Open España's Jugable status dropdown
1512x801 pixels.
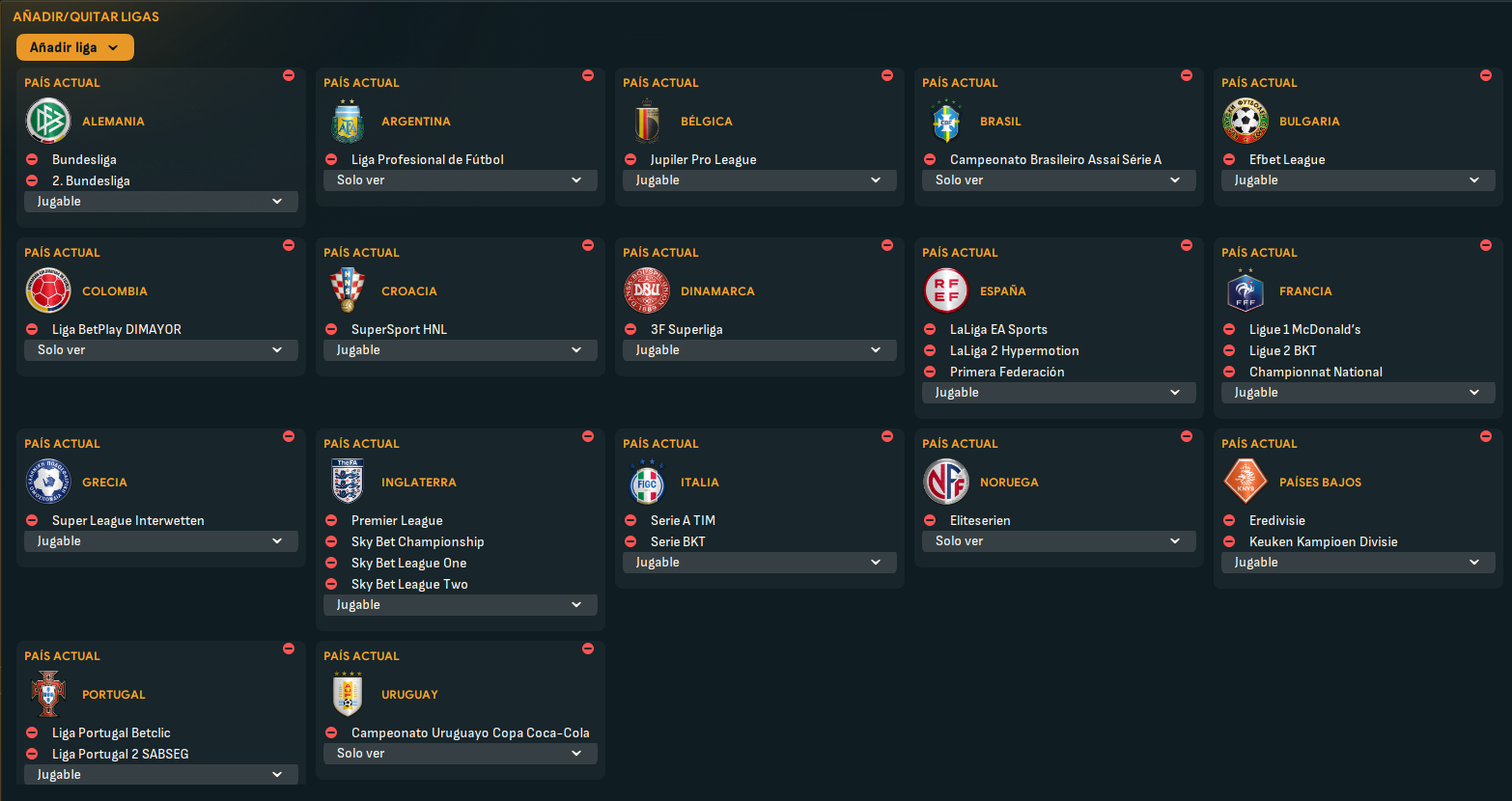pyautogui.click(x=1059, y=393)
